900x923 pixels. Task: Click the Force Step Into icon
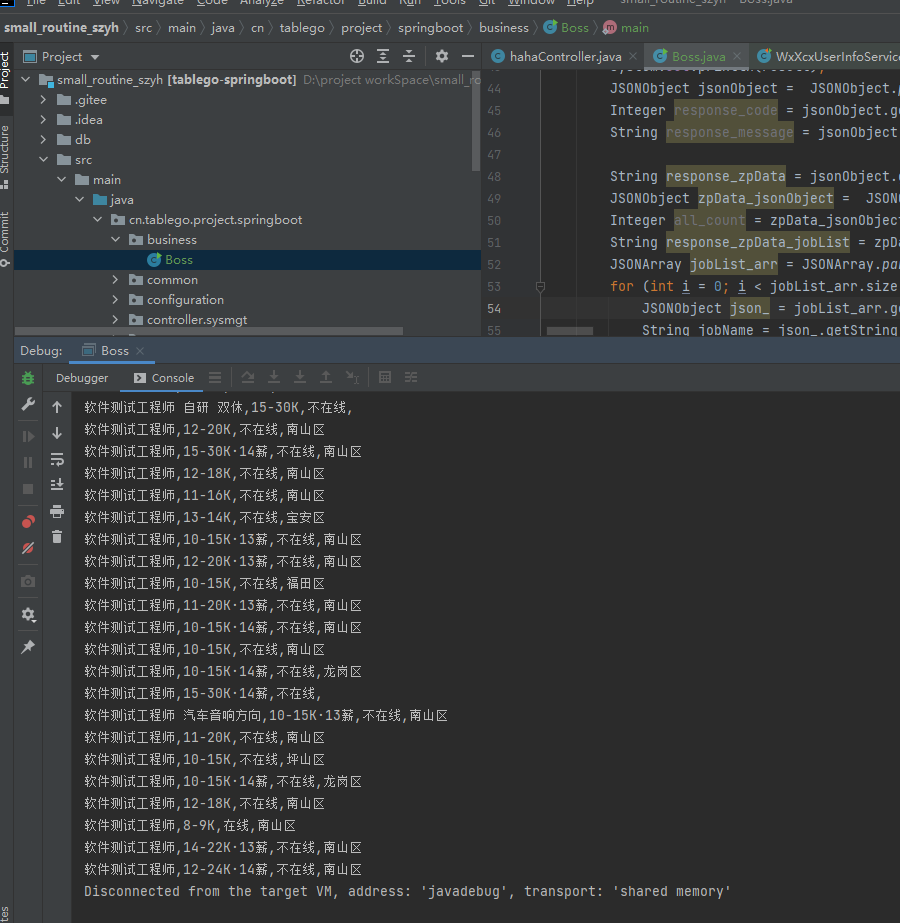pyautogui.click(x=300, y=377)
